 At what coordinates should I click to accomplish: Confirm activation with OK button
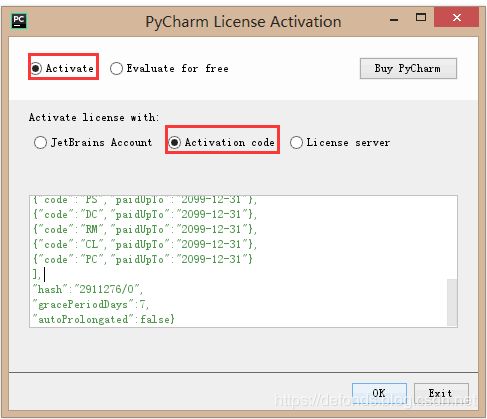[x=379, y=393]
